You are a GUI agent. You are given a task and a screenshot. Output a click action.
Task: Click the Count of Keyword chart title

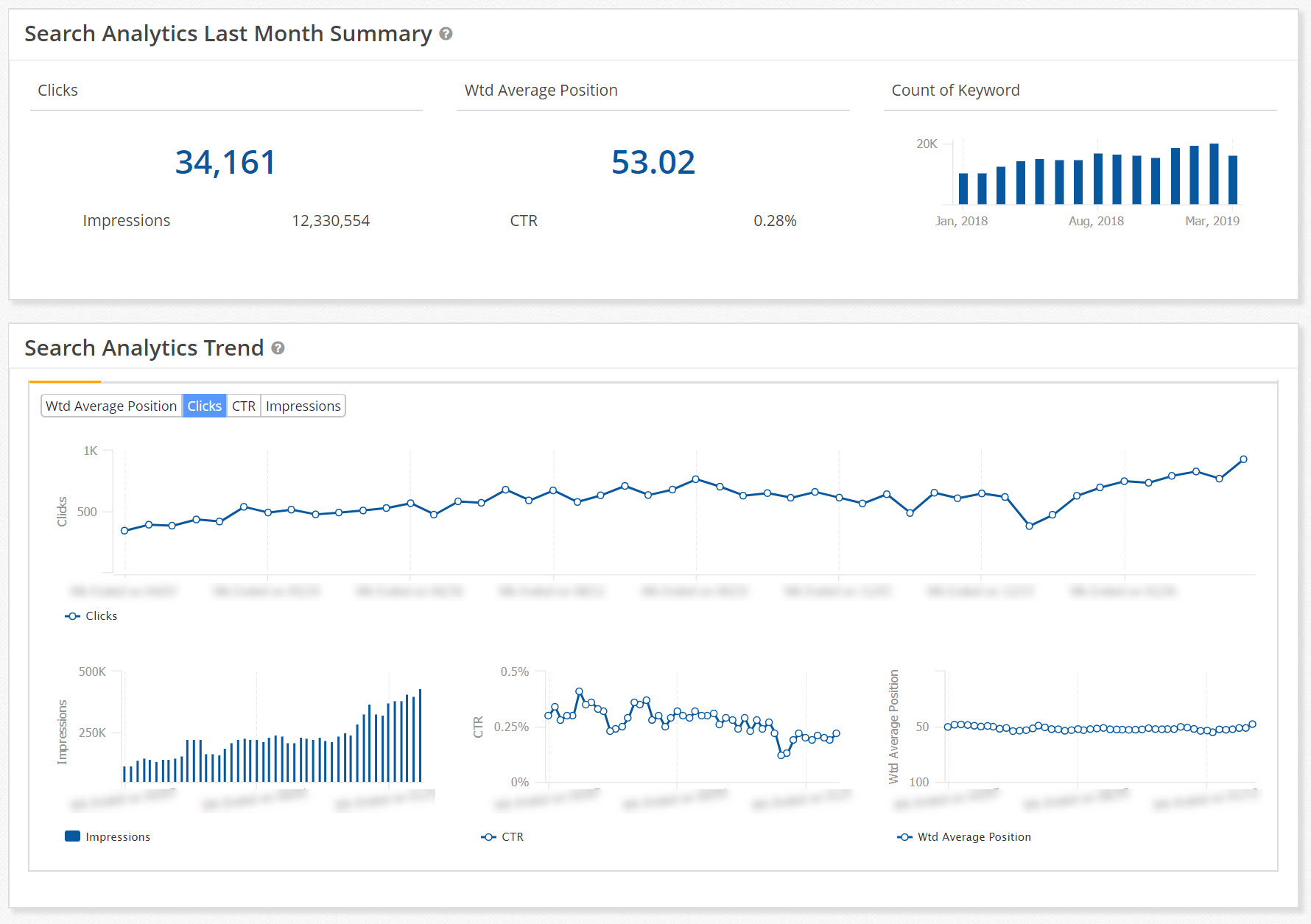tap(955, 90)
